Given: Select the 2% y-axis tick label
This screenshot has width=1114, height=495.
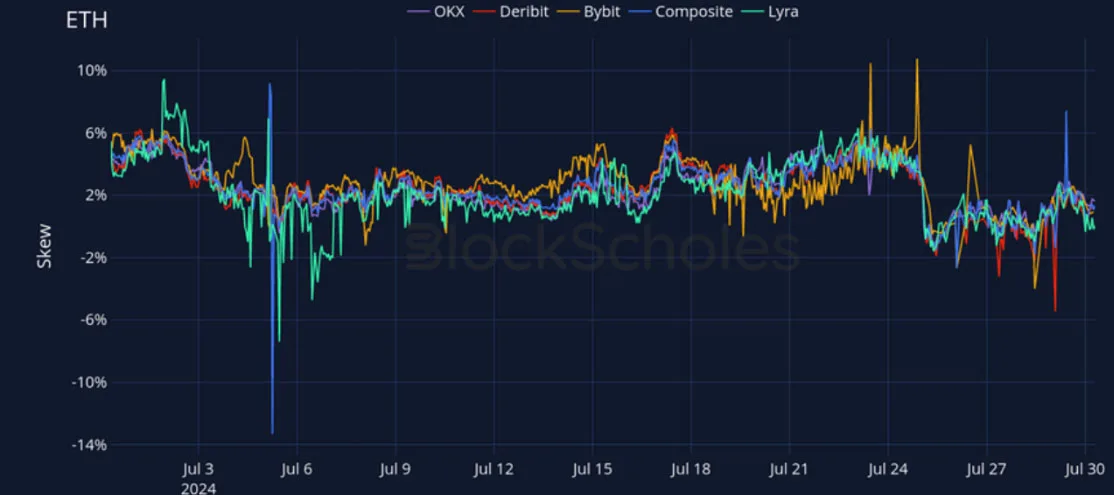Looking at the screenshot, I should (96, 195).
